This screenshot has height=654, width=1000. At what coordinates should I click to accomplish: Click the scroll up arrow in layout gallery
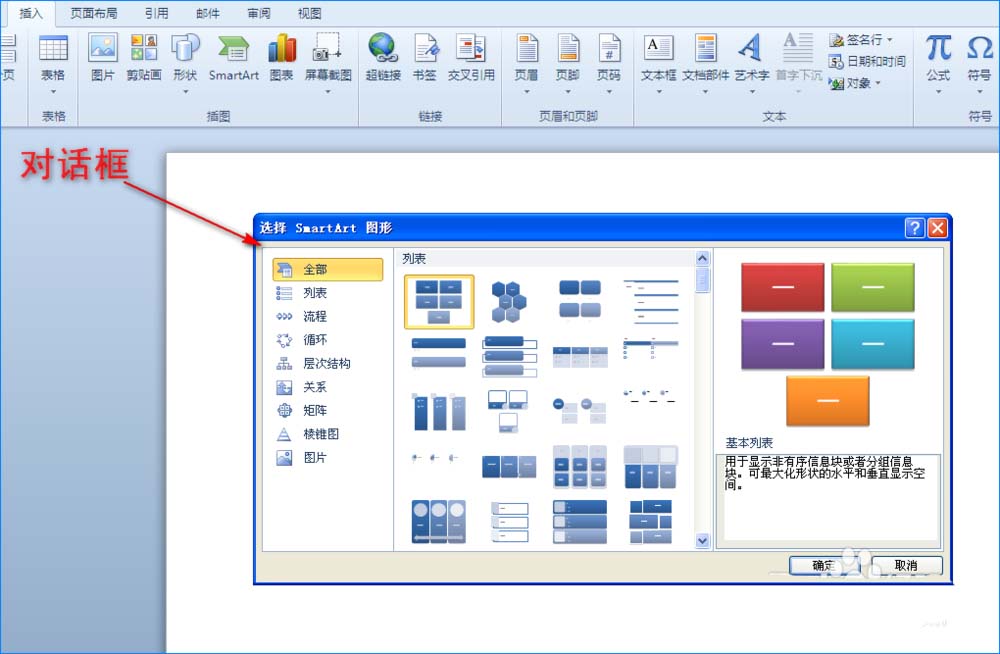(x=702, y=258)
